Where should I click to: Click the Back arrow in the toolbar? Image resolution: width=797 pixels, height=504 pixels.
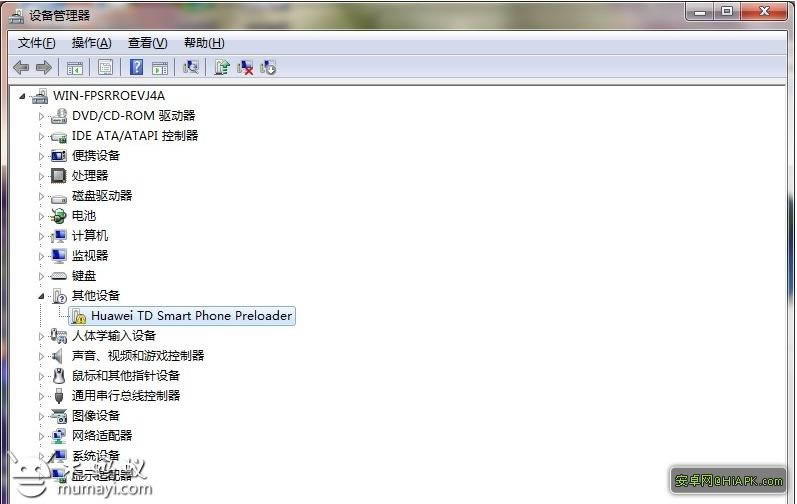pos(21,67)
